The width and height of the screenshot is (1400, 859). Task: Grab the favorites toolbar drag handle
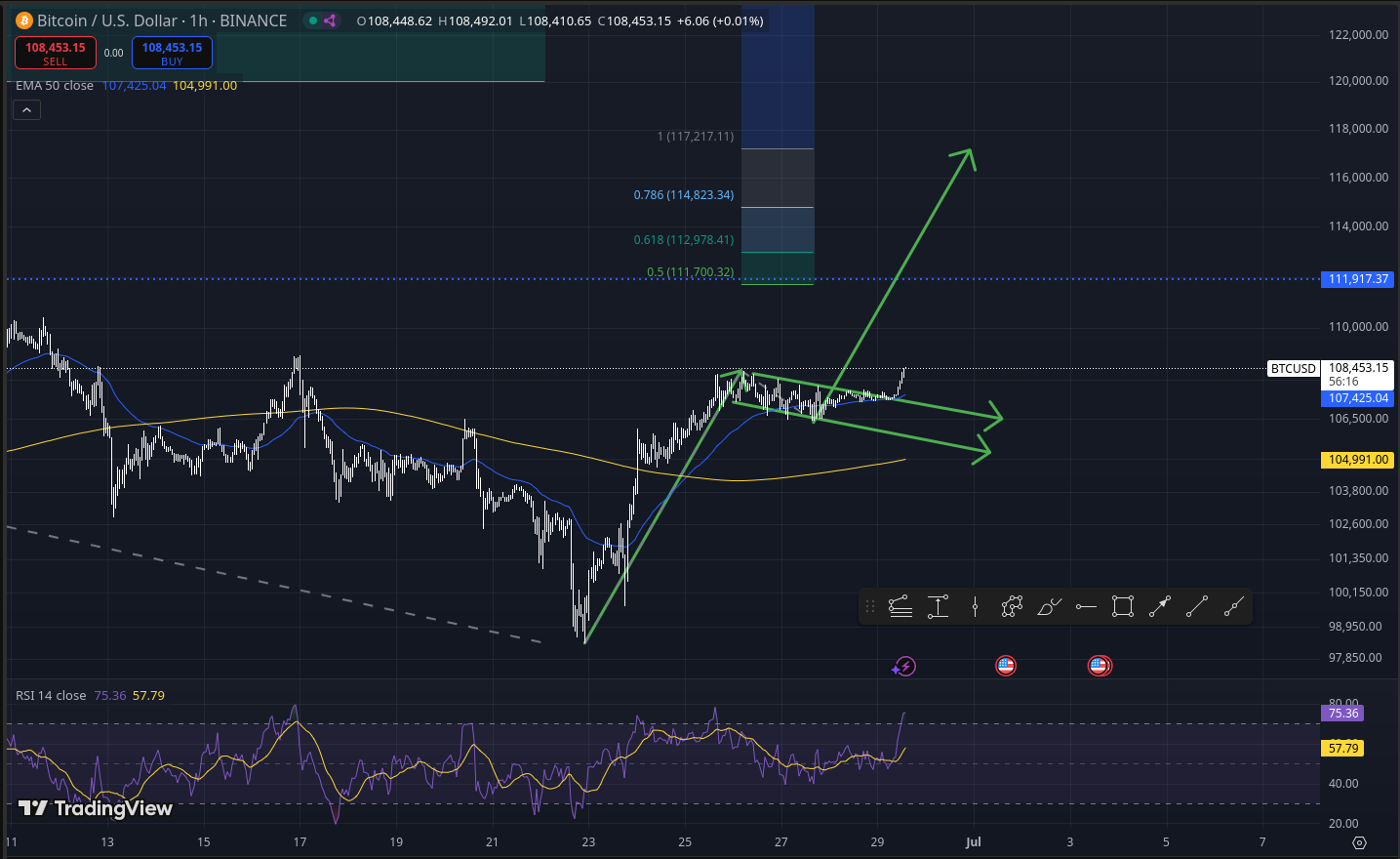tap(870, 607)
